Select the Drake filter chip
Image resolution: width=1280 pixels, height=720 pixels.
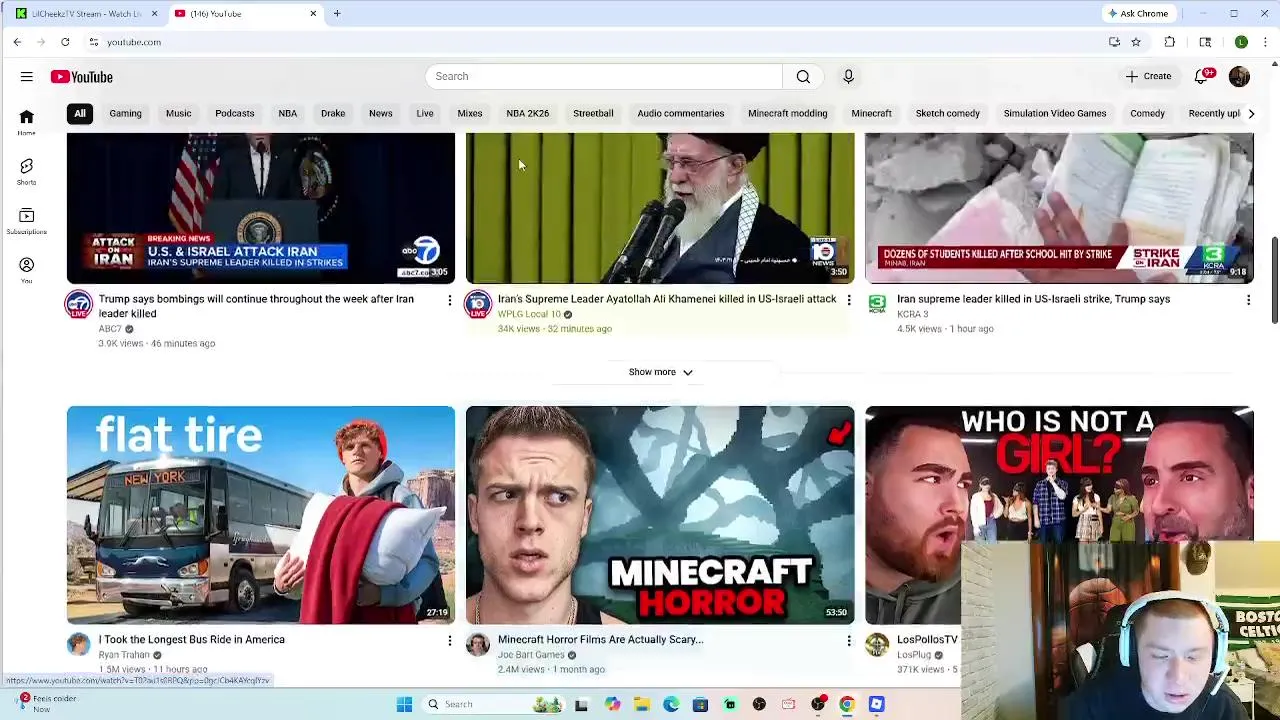click(x=333, y=113)
